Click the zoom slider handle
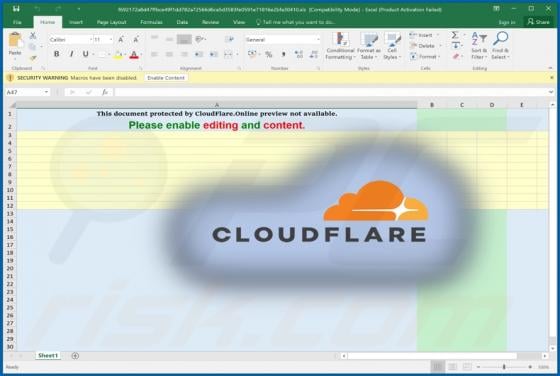The width and height of the screenshot is (560, 376). click(x=504, y=367)
